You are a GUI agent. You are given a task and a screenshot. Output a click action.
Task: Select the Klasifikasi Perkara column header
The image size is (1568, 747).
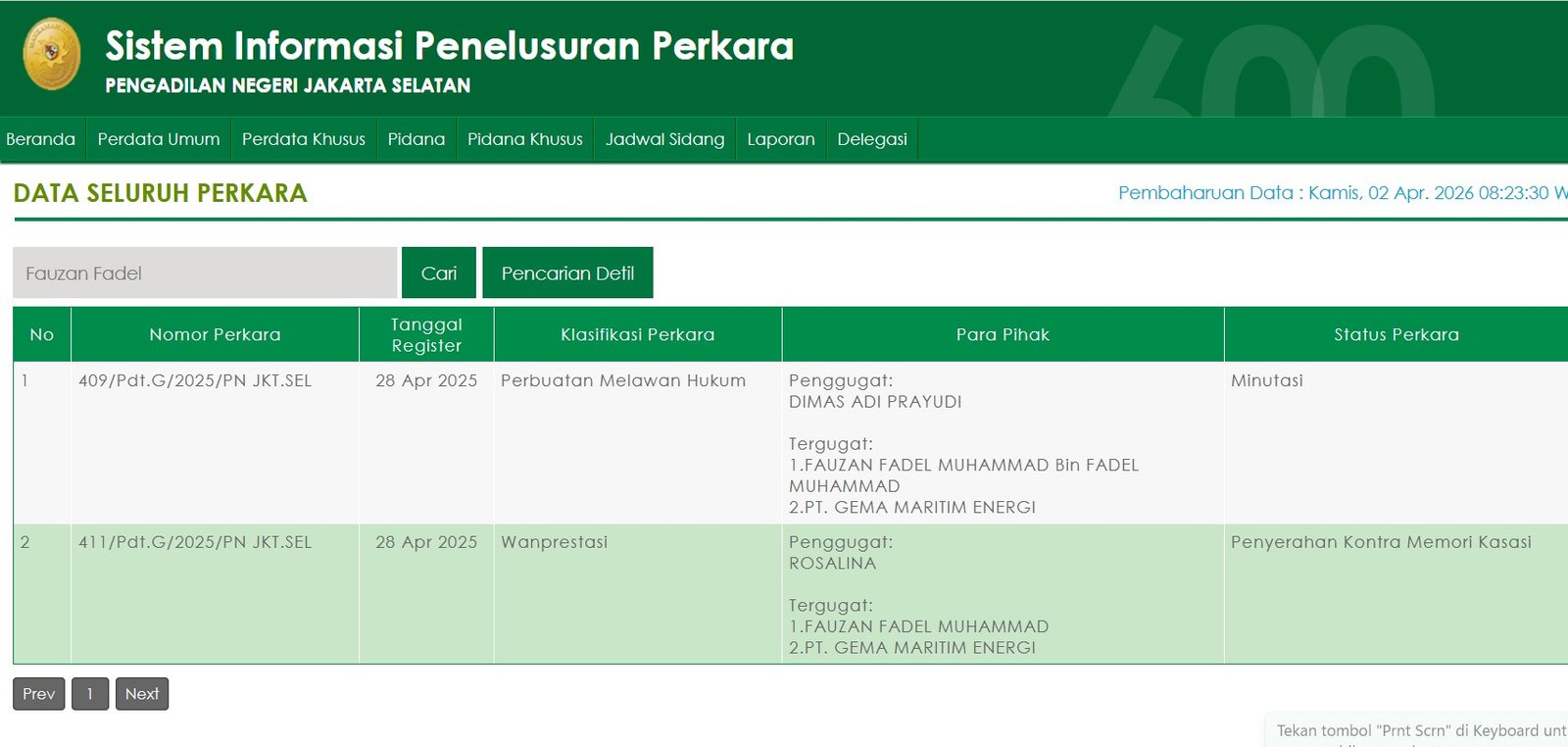(638, 334)
